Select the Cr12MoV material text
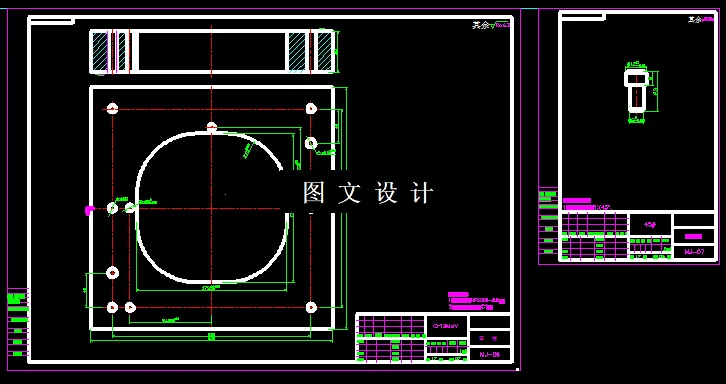Image resolution: width=726 pixels, height=384 pixels. coord(445,326)
